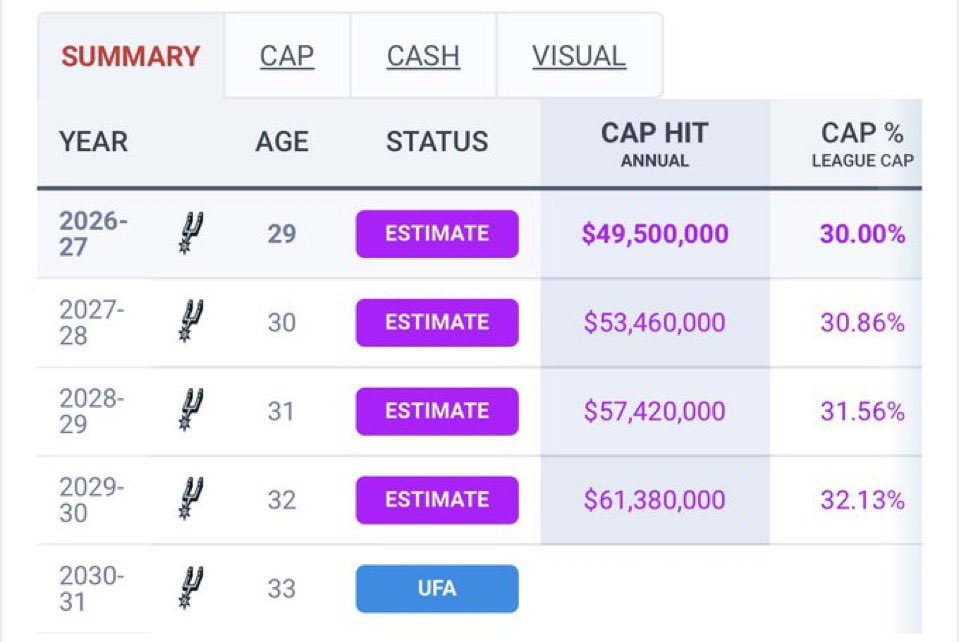Open the CASH tab
This screenshot has width=959, height=642.
pos(423,56)
